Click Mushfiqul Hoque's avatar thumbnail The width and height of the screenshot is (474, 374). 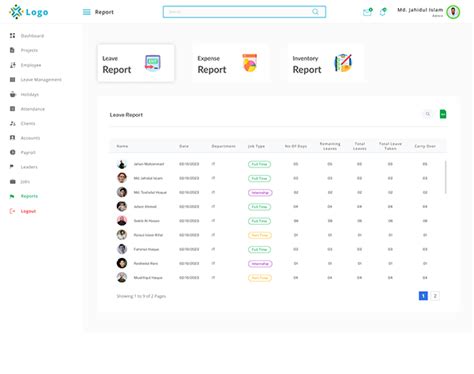click(122, 277)
